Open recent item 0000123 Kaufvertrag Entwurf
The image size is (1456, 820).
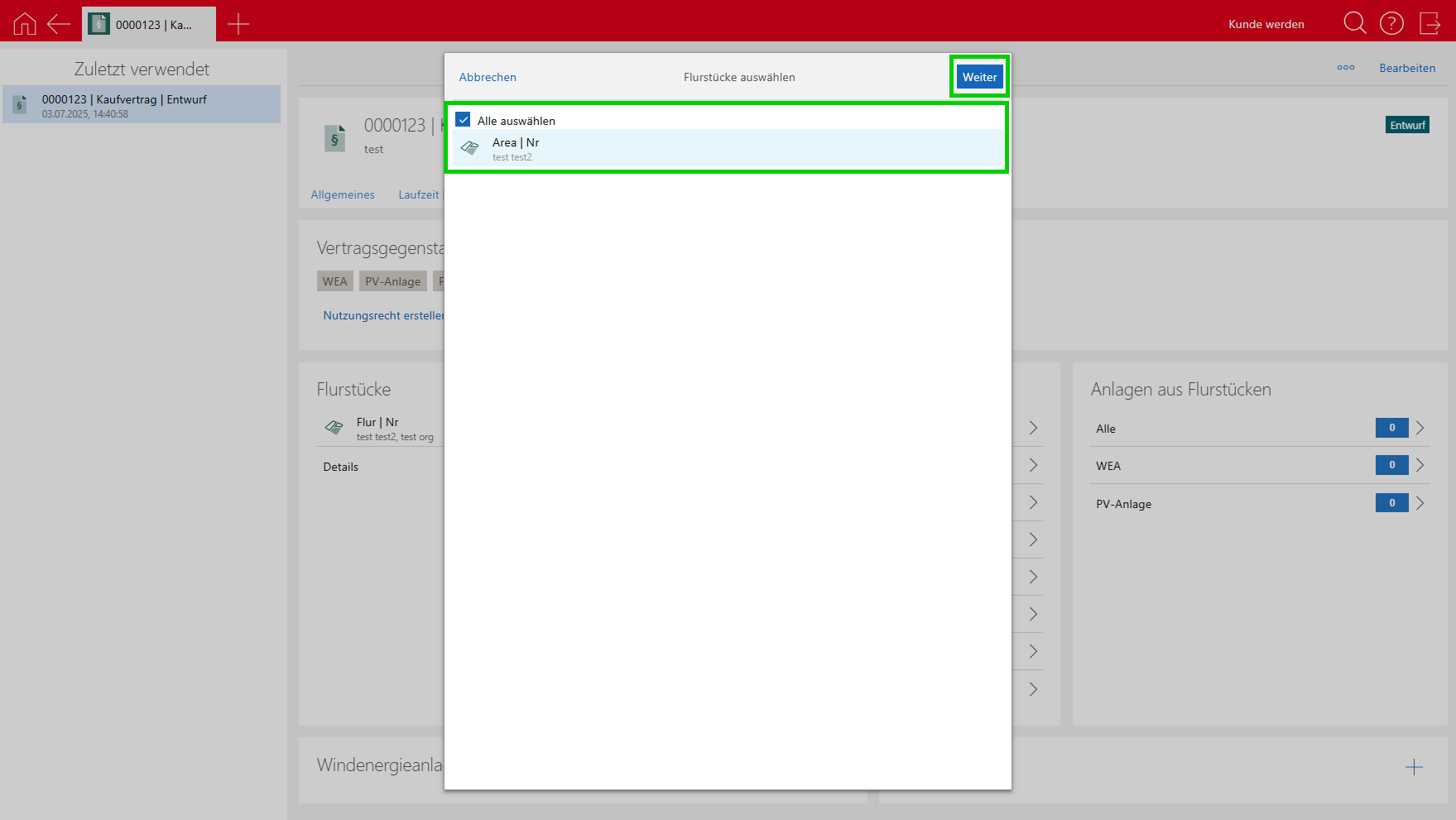142,105
